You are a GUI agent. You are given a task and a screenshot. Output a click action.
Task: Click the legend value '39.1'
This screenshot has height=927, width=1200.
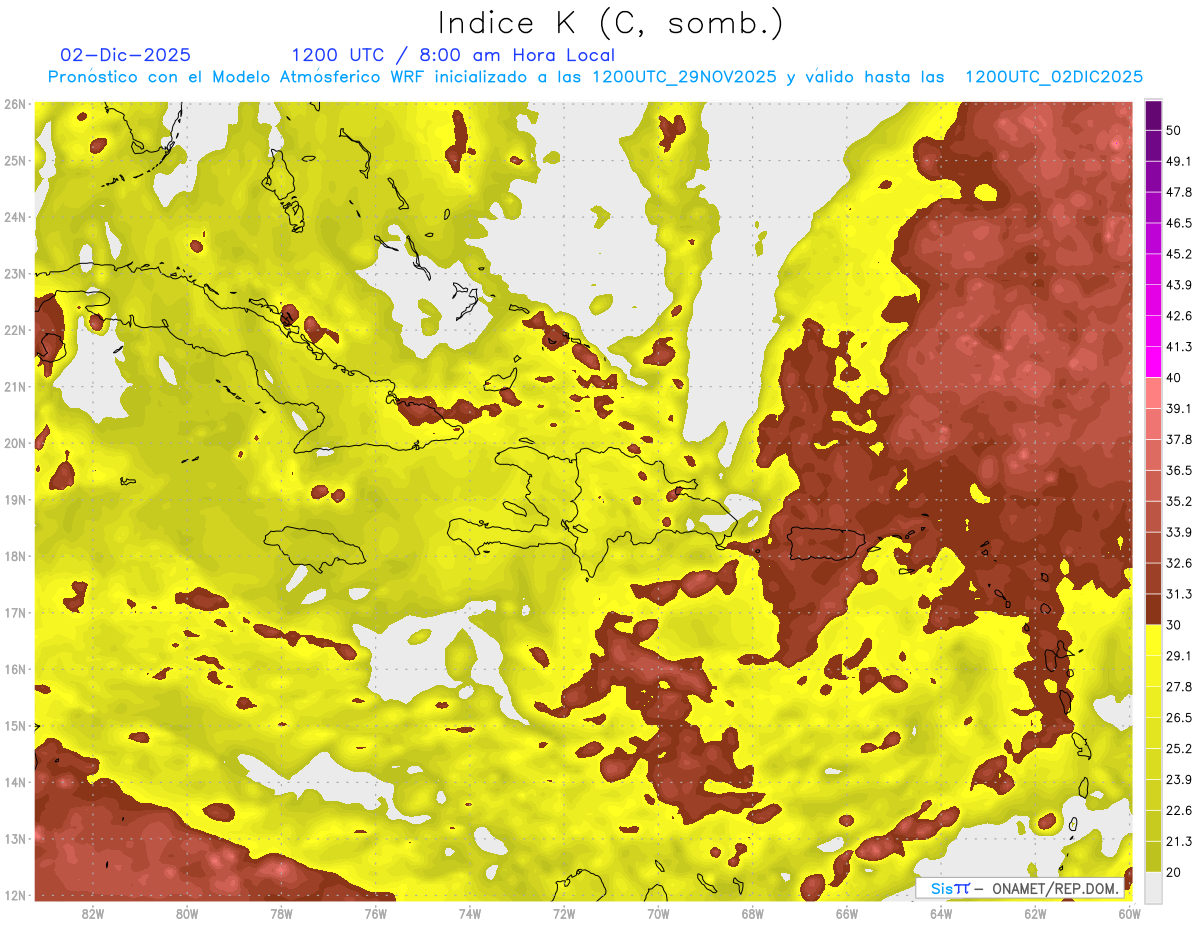[1179, 408]
